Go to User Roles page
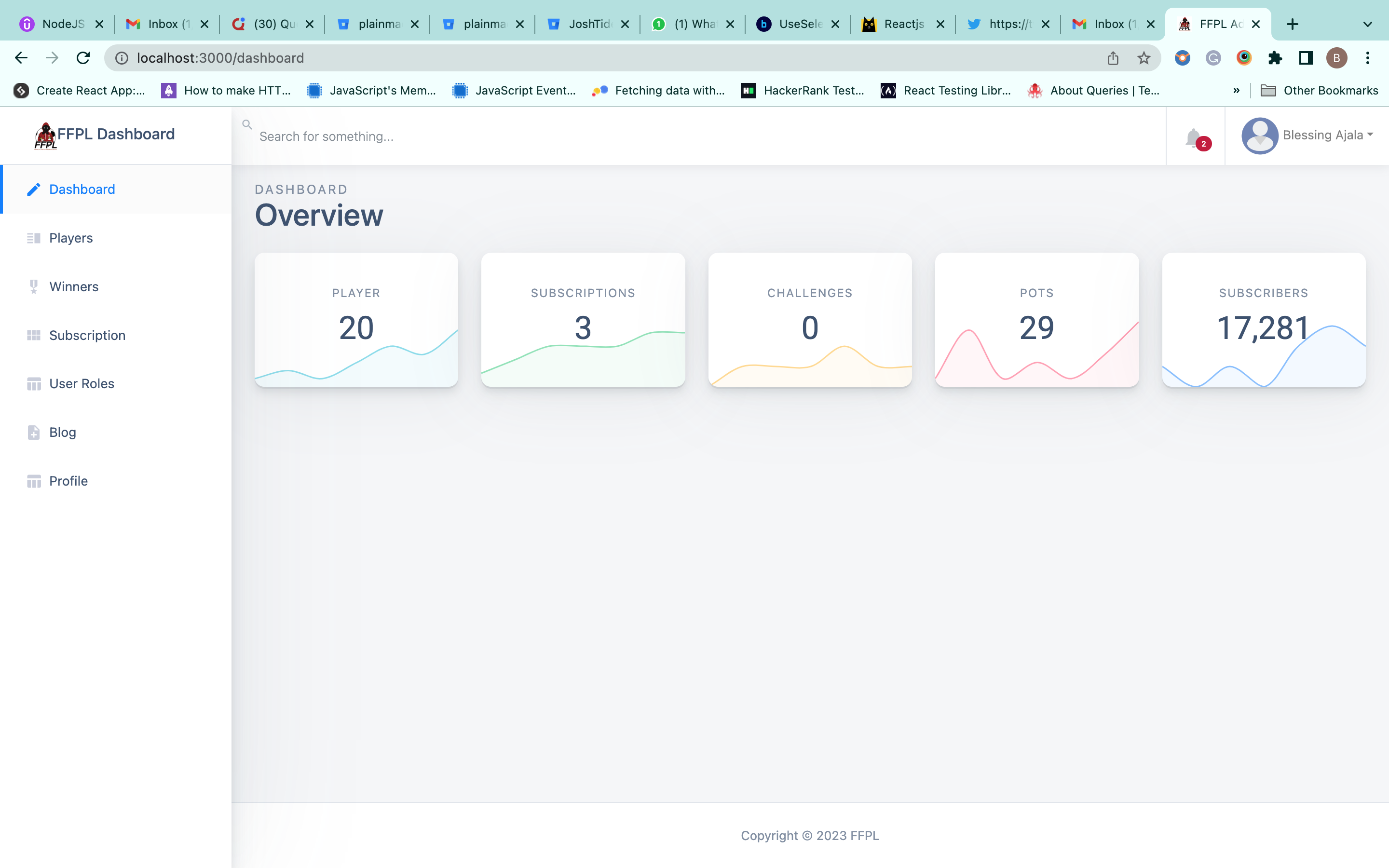This screenshot has width=1389, height=868. pos(82,383)
